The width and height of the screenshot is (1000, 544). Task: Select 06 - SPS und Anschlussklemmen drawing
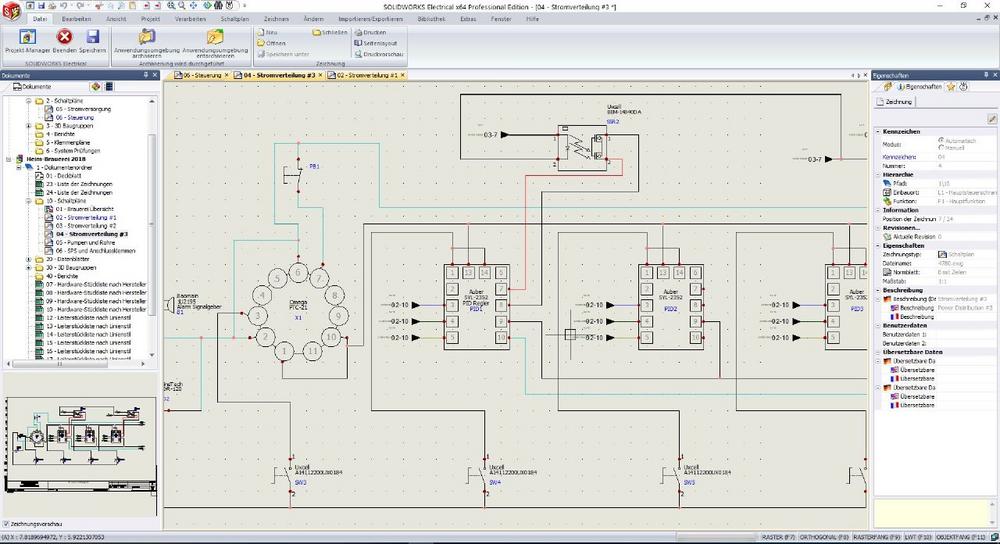coord(95,251)
